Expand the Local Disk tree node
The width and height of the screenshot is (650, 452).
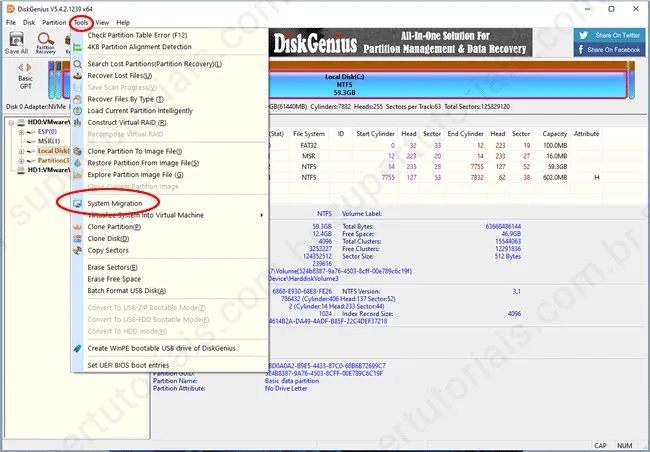[21, 151]
